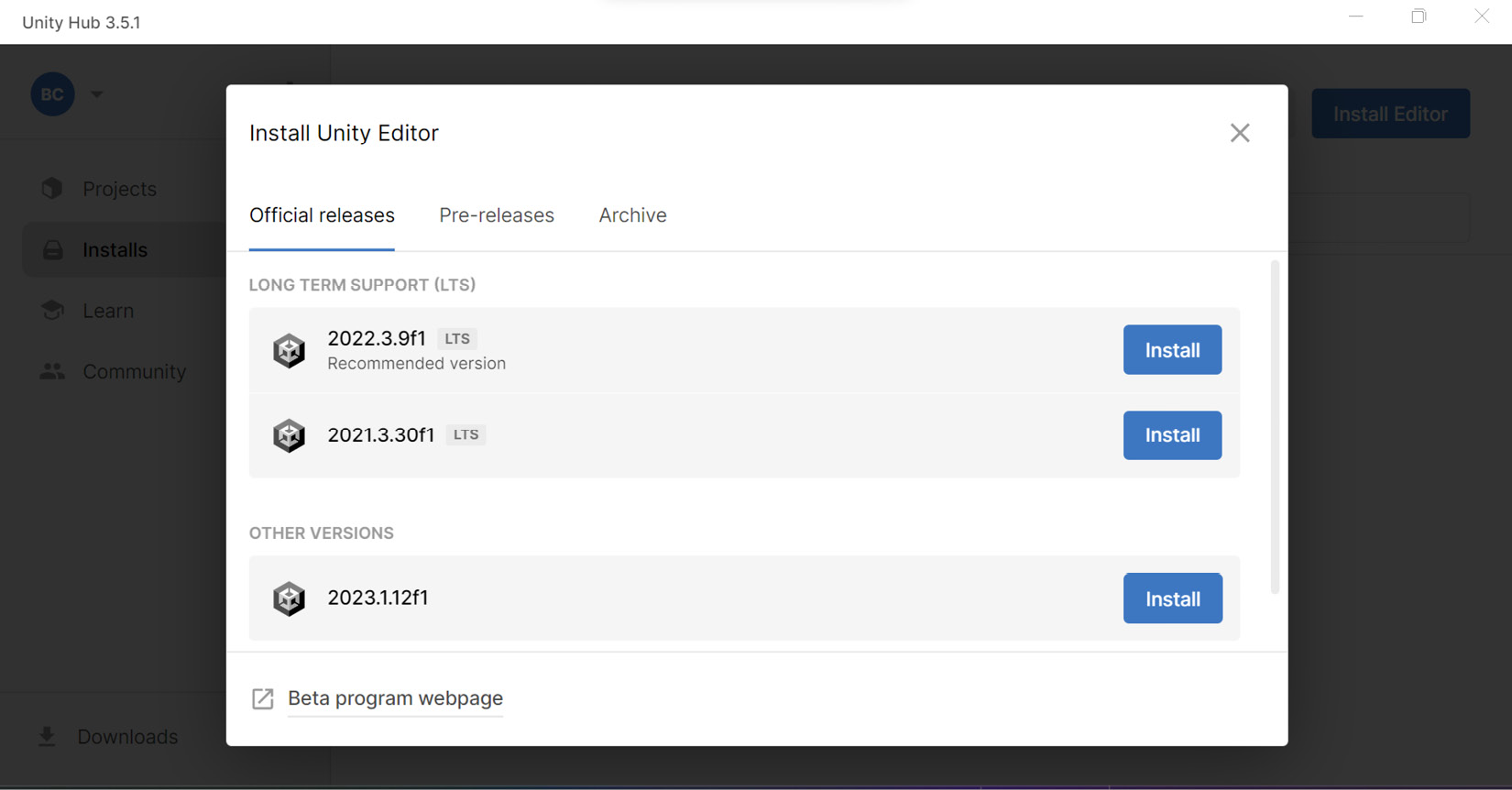The width and height of the screenshot is (1512, 790).
Task: Click the Unity cube icon beside 2021.3.30f1
Action: (289, 435)
